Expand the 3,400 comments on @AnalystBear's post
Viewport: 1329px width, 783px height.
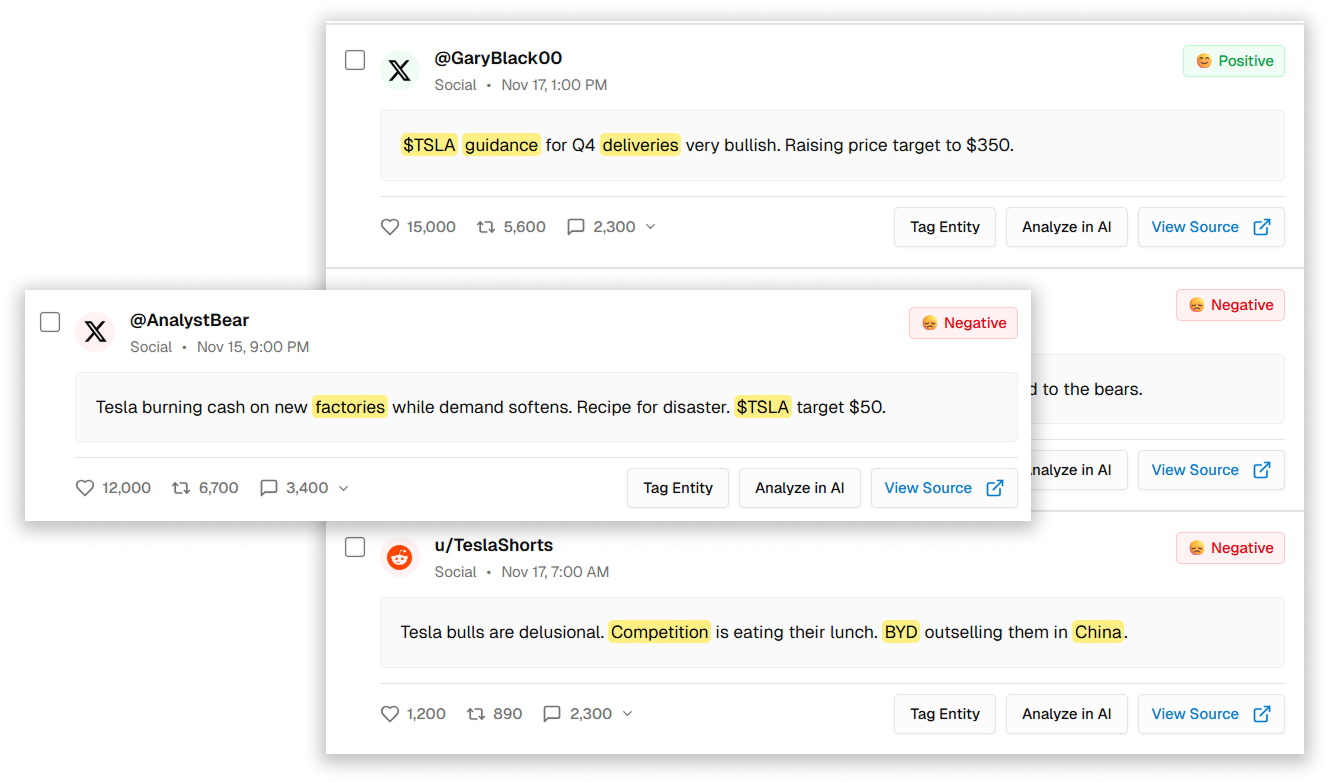tap(344, 488)
